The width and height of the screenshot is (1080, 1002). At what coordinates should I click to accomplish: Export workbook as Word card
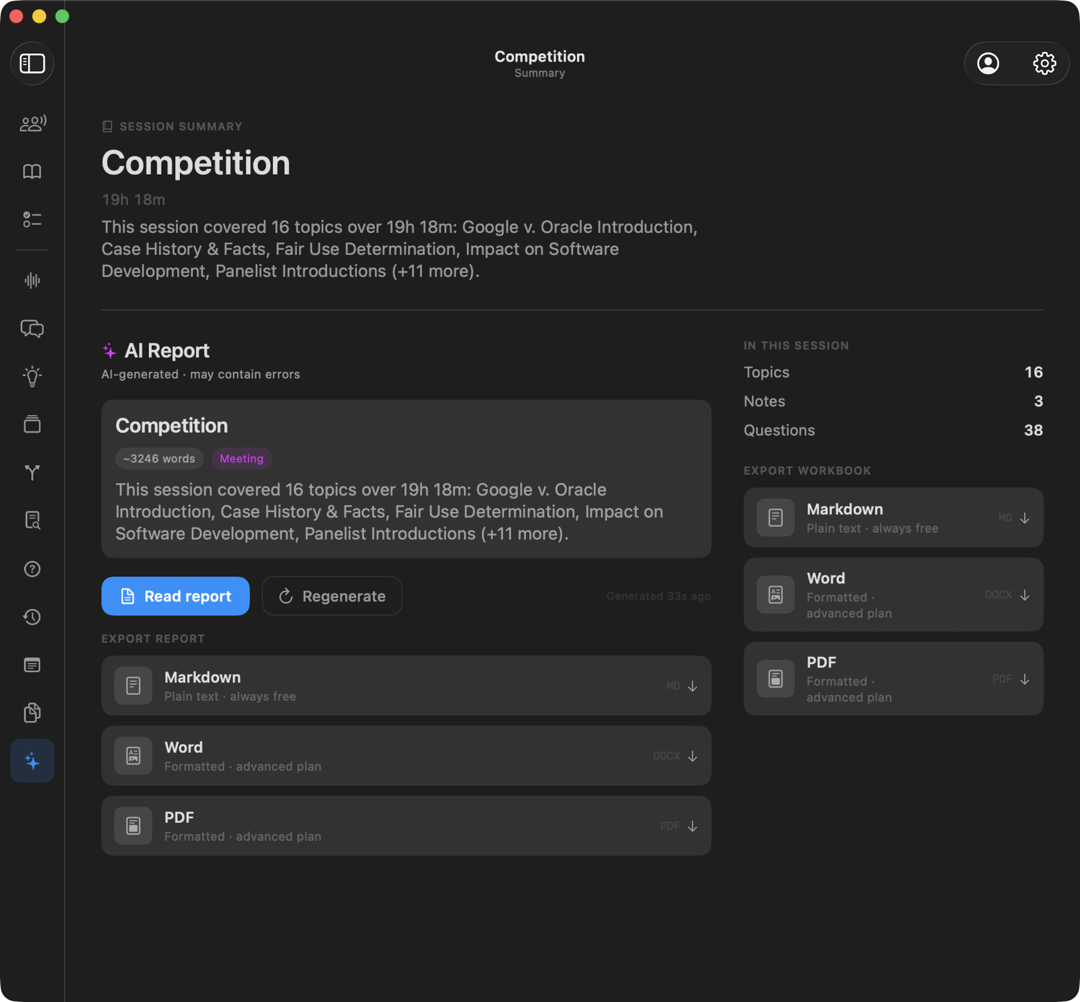pos(893,595)
